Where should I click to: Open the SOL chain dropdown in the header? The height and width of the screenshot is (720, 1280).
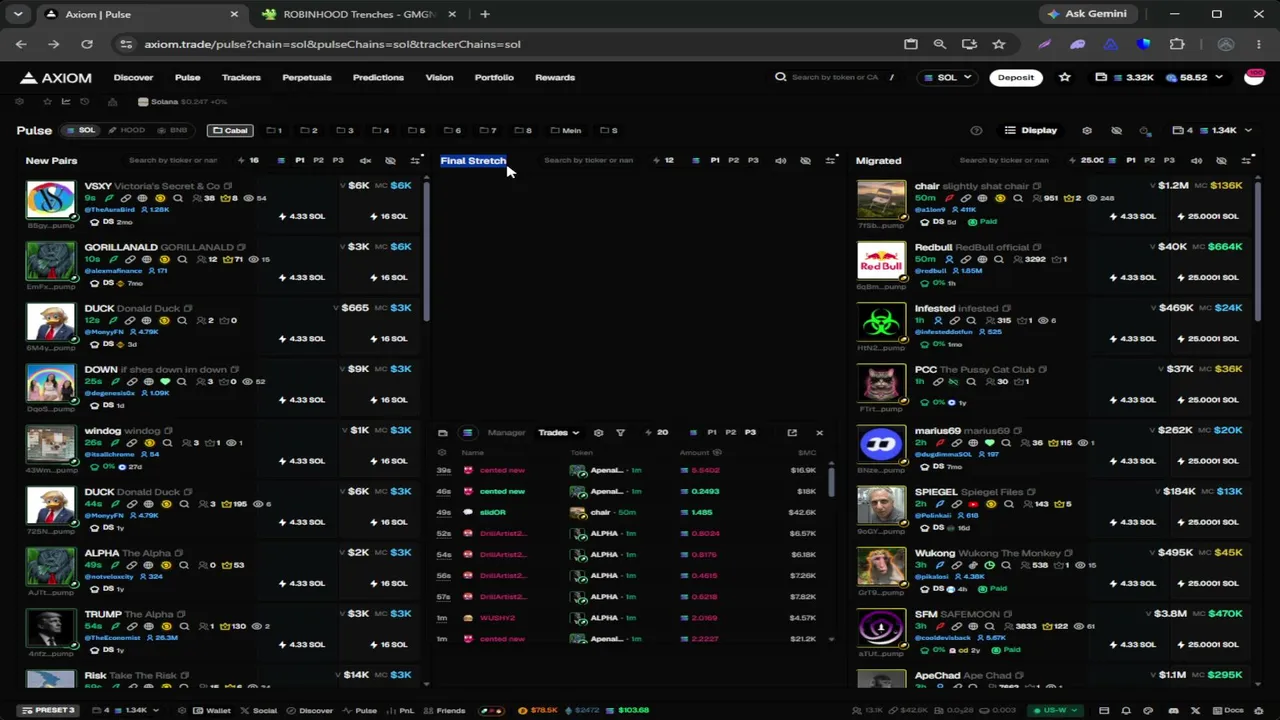[948, 77]
